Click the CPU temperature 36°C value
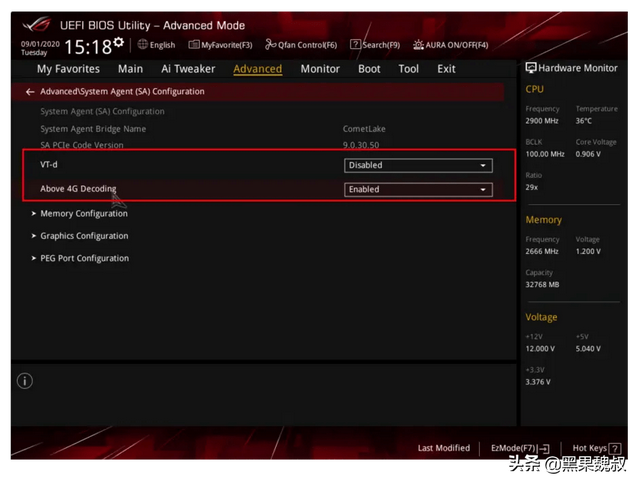 (584, 121)
